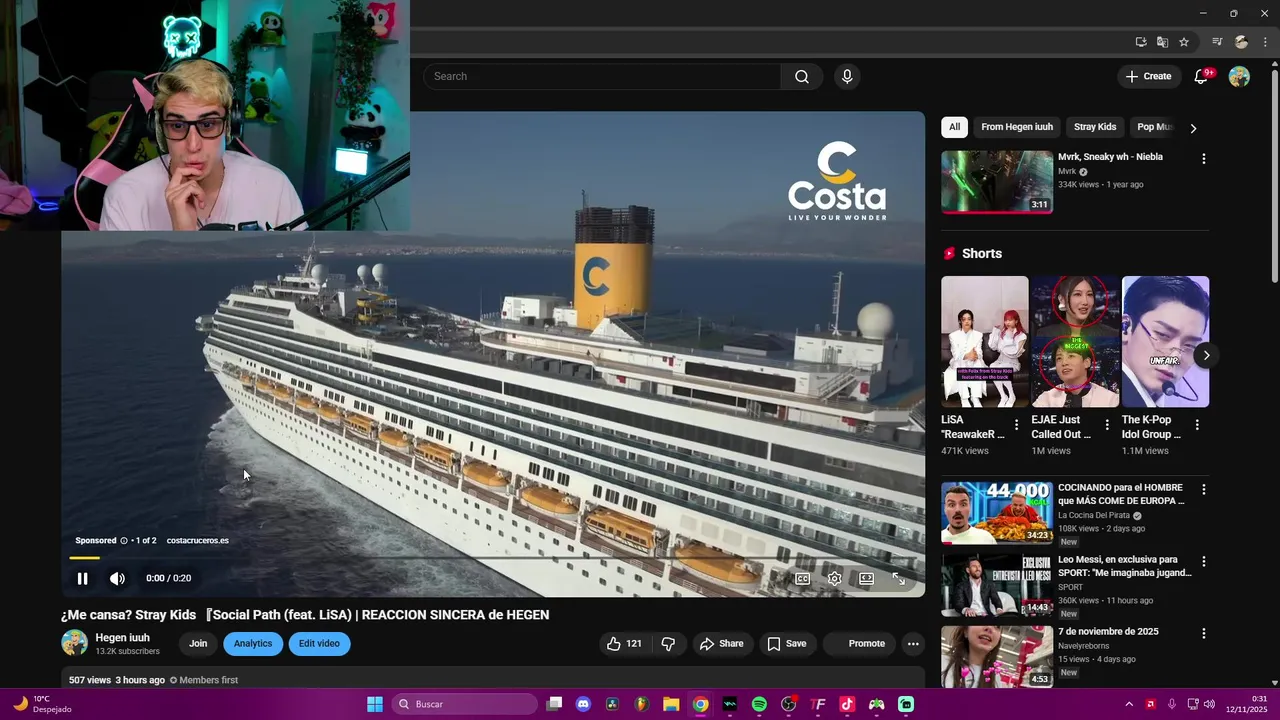Open Windows Start menu
This screenshot has width=1280, height=720.
pyautogui.click(x=375, y=704)
